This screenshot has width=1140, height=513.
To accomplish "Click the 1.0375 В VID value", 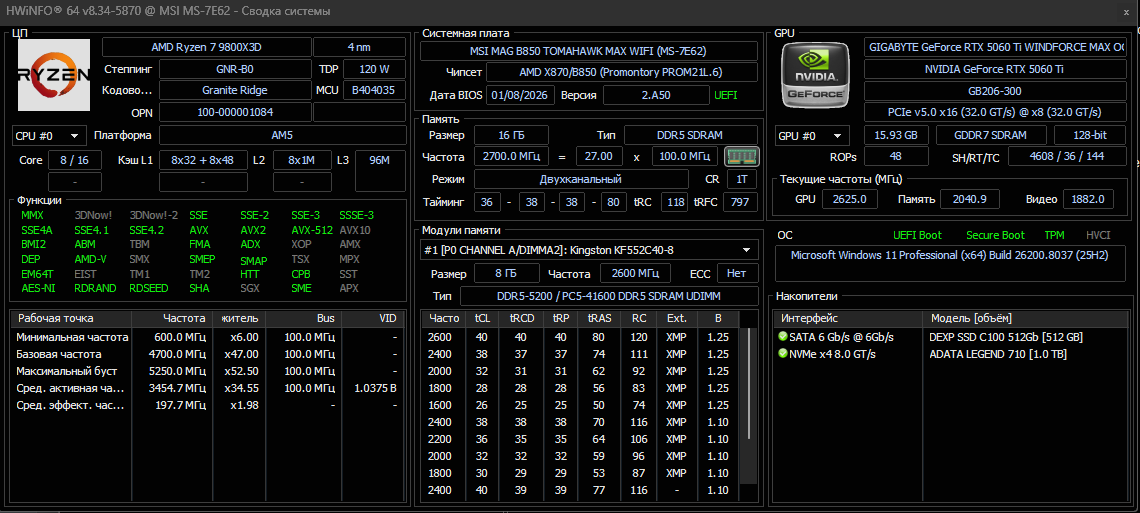I will tap(375, 388).
